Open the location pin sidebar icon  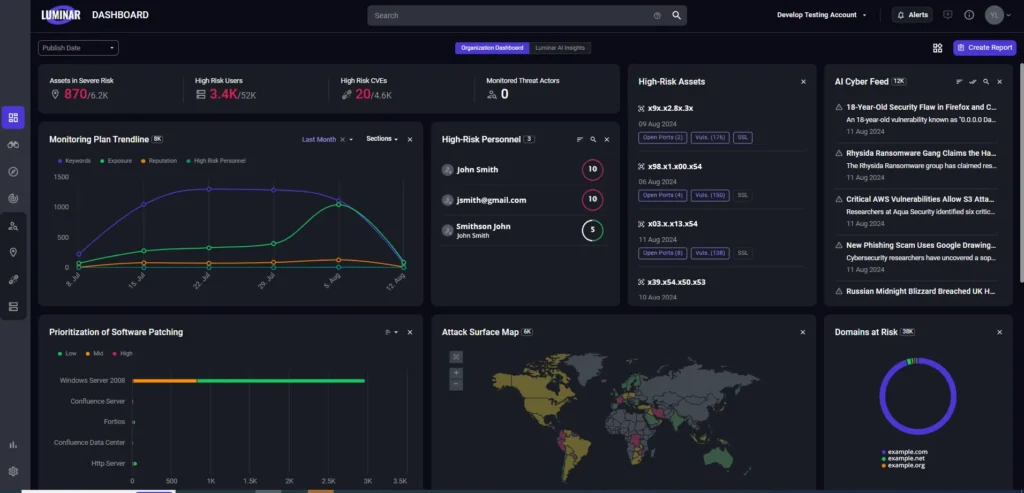[x=13, y=253]
